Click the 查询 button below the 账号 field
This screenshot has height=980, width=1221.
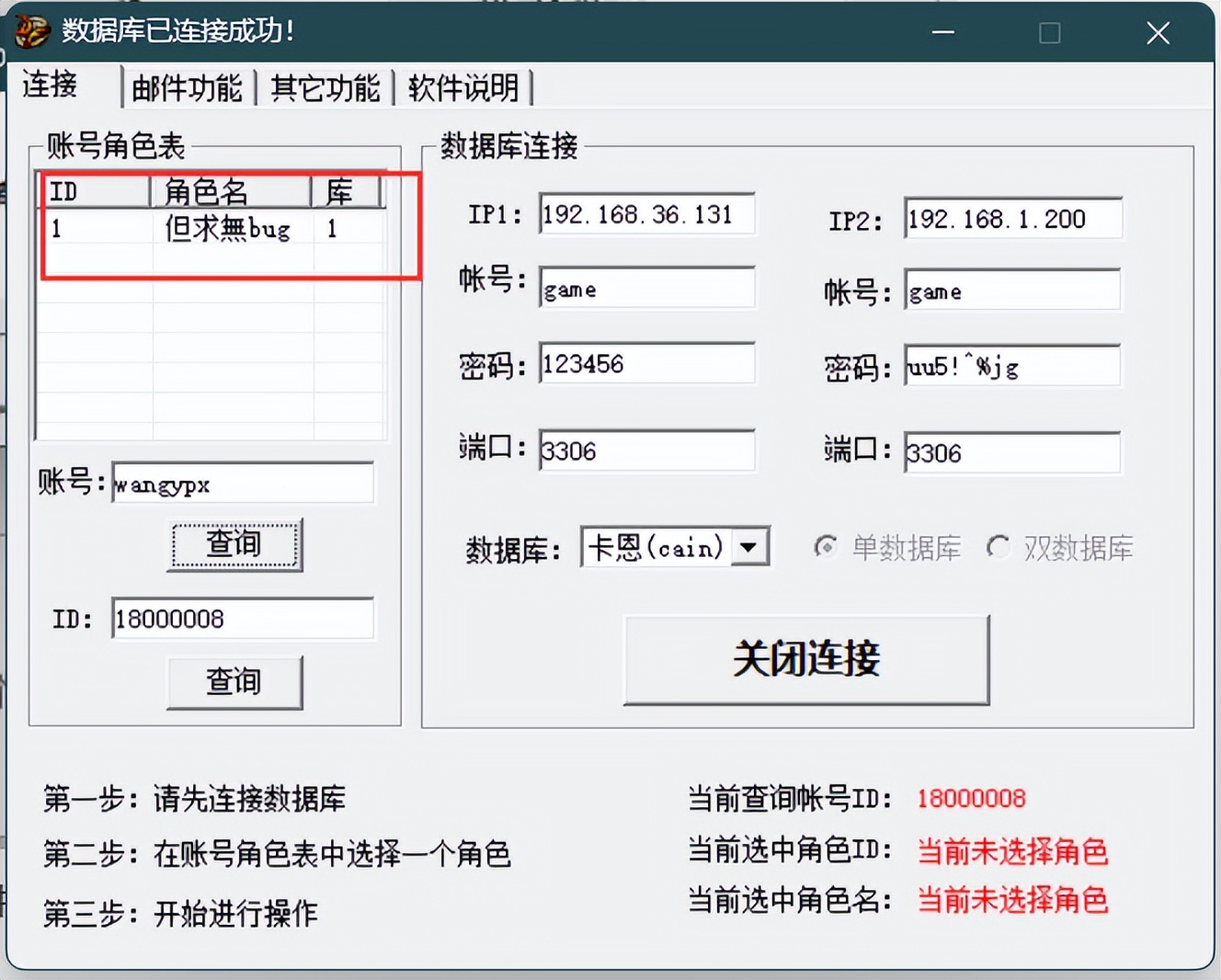[x=234, y=543]
